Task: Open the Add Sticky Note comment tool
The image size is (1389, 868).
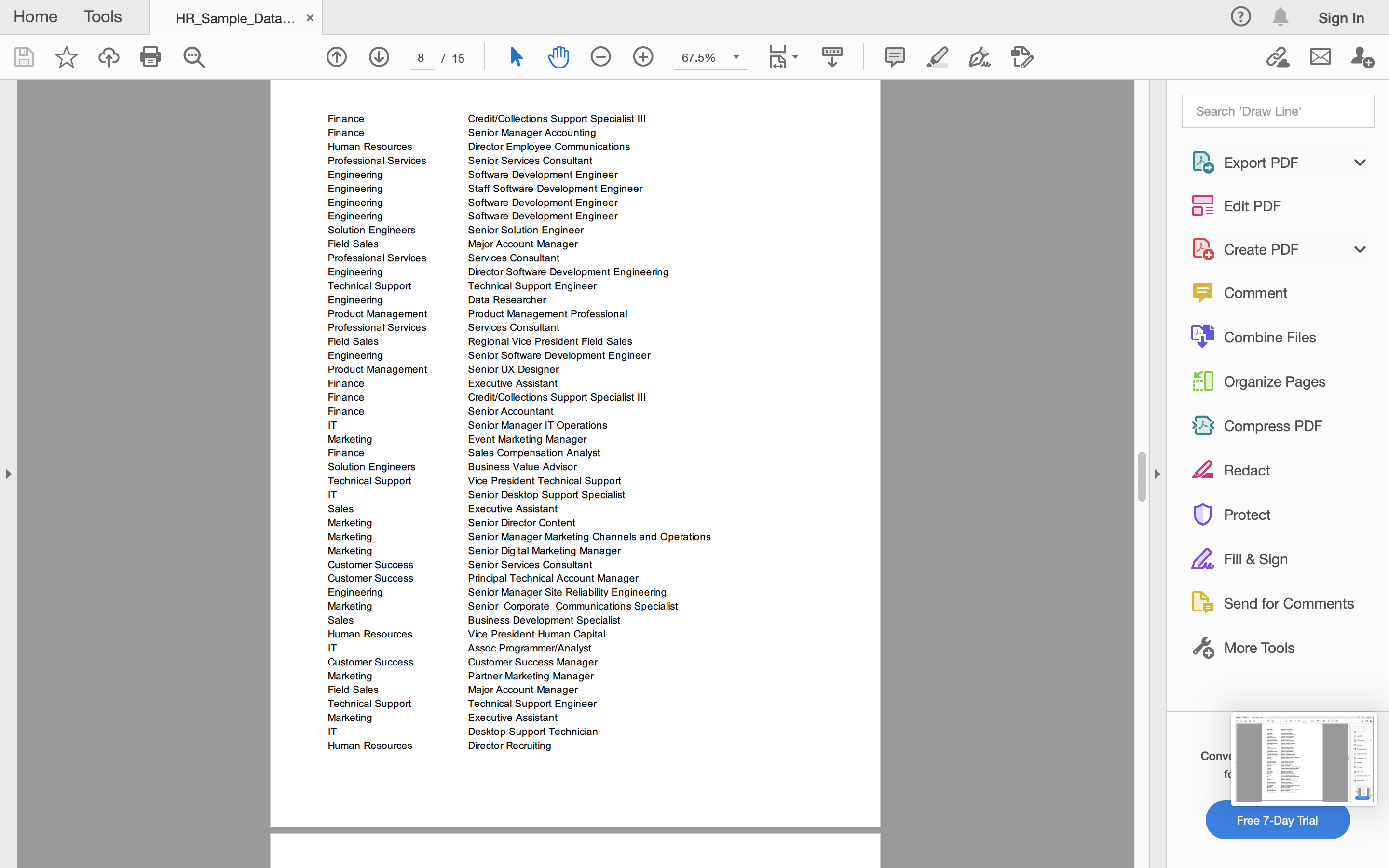Action: [894, 57]
